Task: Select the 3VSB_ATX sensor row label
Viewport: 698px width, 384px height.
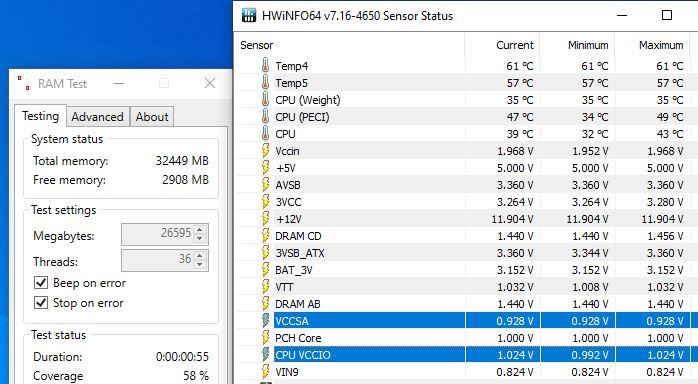Action: 300,253
